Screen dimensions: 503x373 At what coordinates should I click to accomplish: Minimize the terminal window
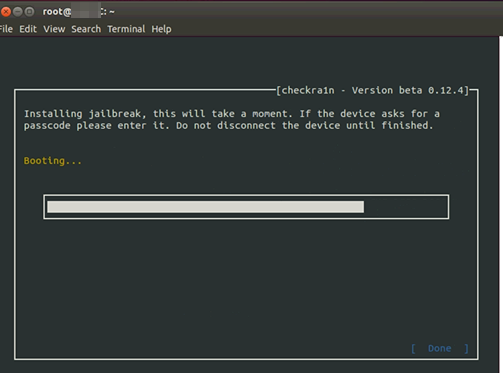pos(18,12)
